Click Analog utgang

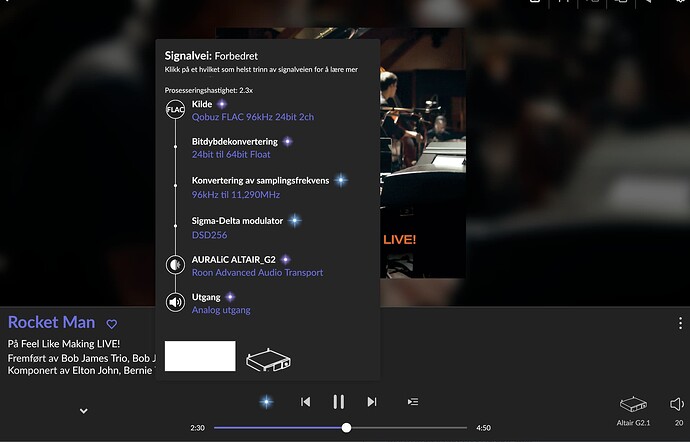pyautogui.click(x=221, y=310)
